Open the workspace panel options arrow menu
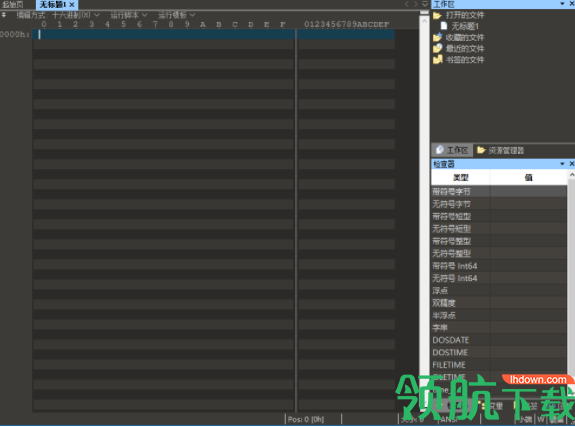 (x=562, y=4)
